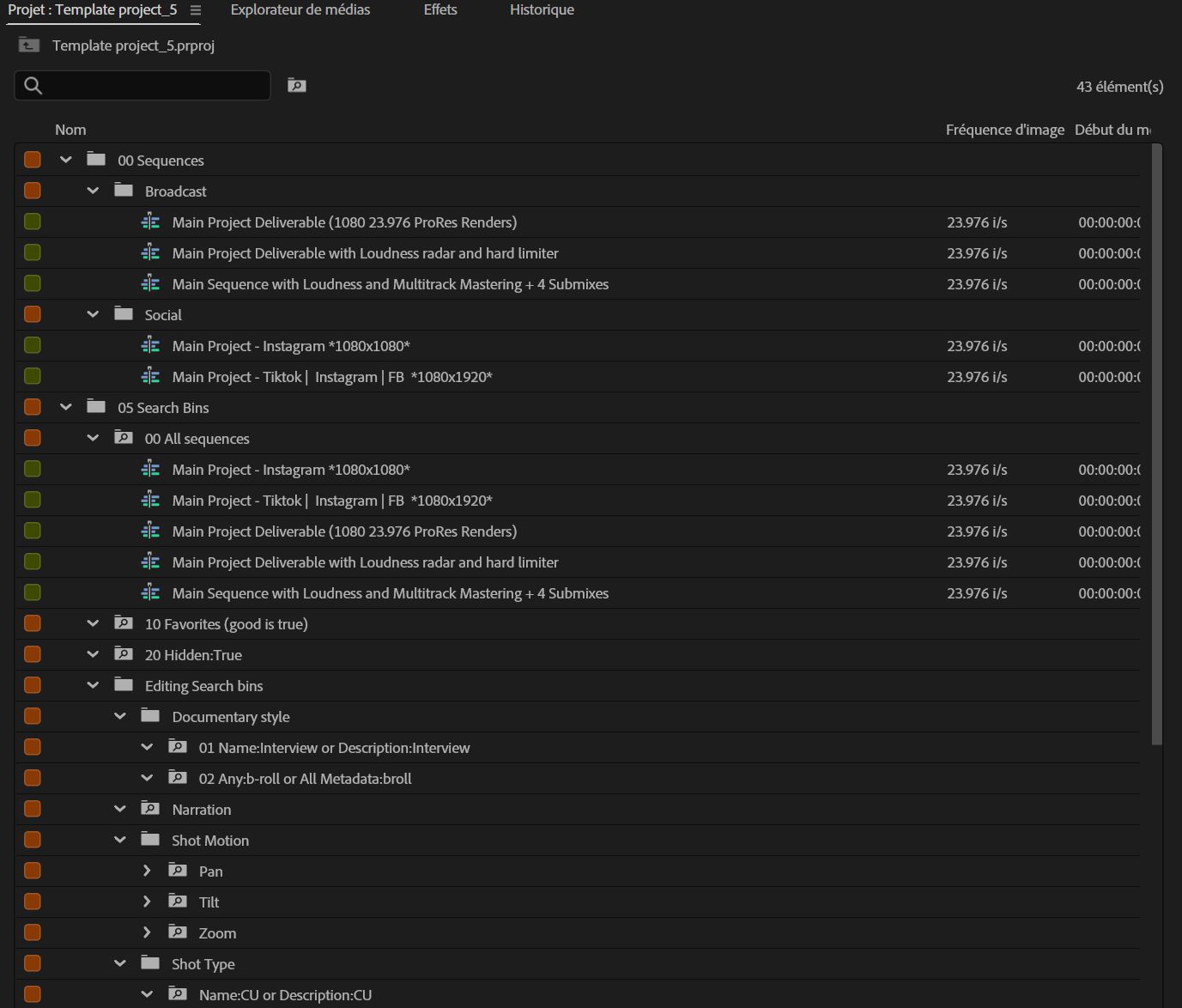Viewport: 1182px width, 1008px height.
Task: Click the magnifier icon in the search field
Action: pos(33,85)
